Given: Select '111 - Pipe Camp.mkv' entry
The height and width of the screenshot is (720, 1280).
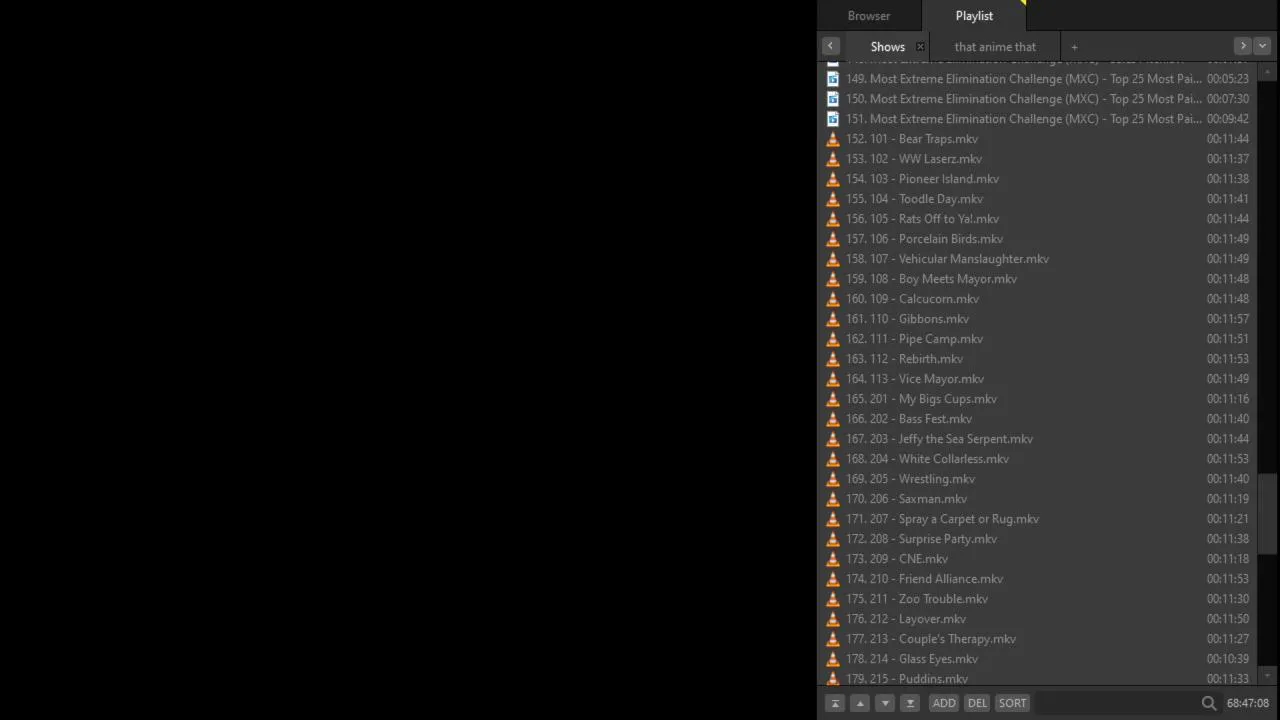Looking at the screenshot, I should click(x=1037, y=339).
